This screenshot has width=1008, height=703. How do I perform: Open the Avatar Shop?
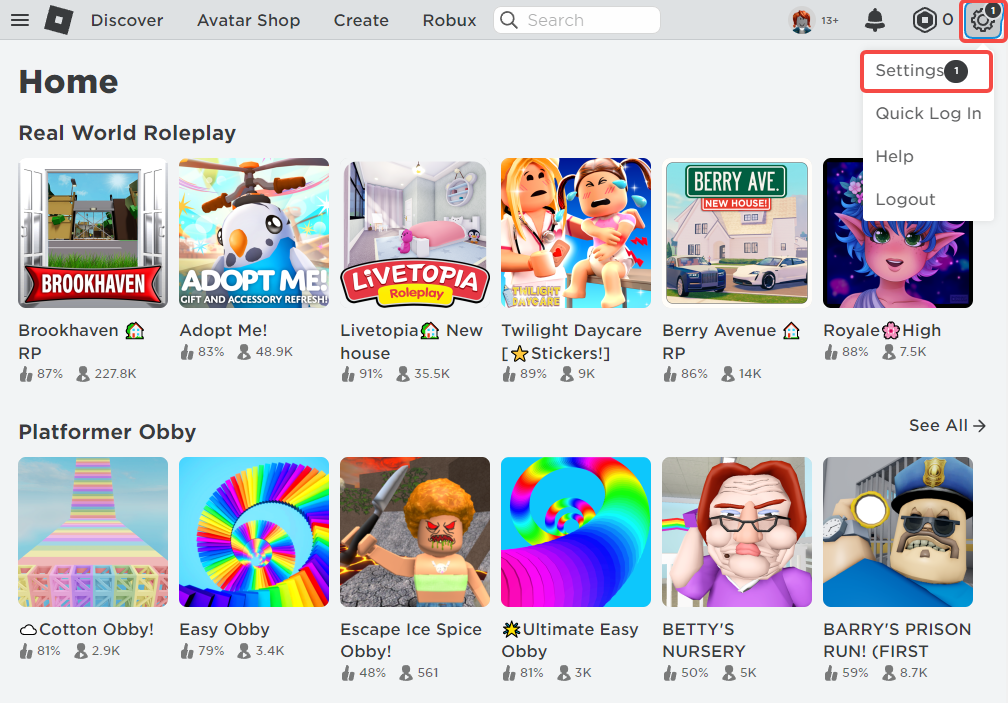point(249,21)
